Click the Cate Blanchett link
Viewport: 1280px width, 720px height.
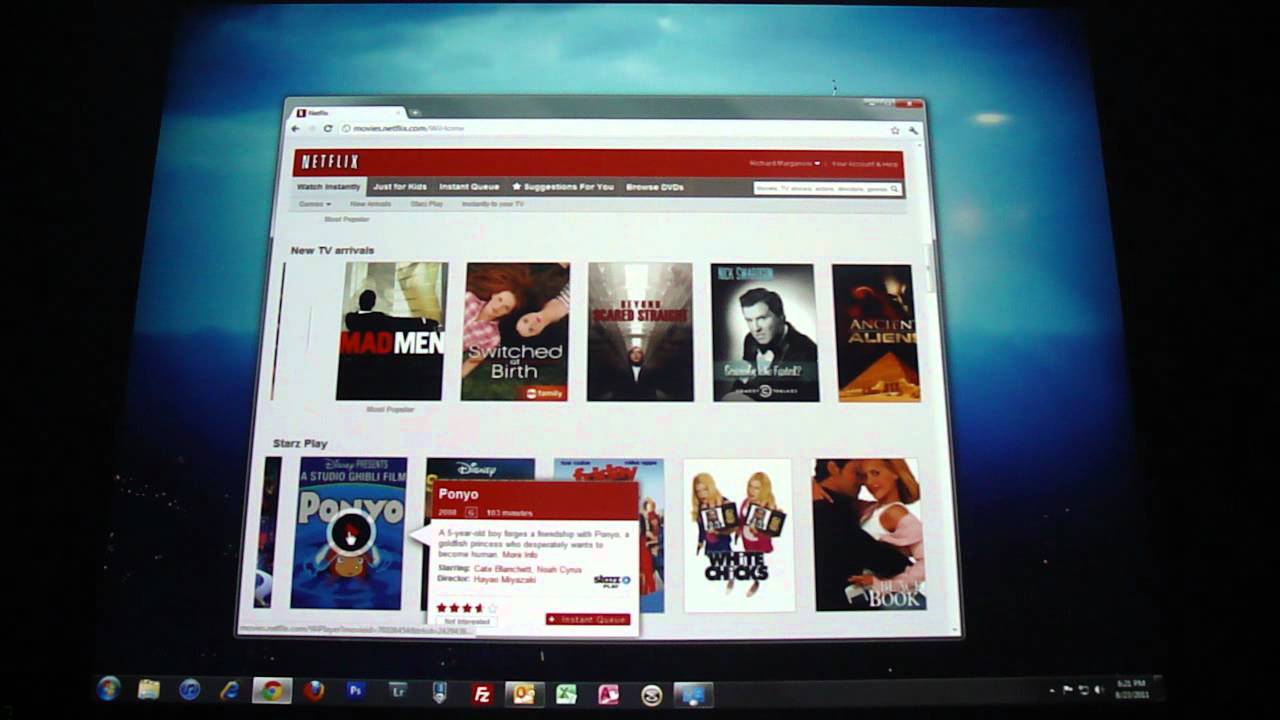coord(501,568)
